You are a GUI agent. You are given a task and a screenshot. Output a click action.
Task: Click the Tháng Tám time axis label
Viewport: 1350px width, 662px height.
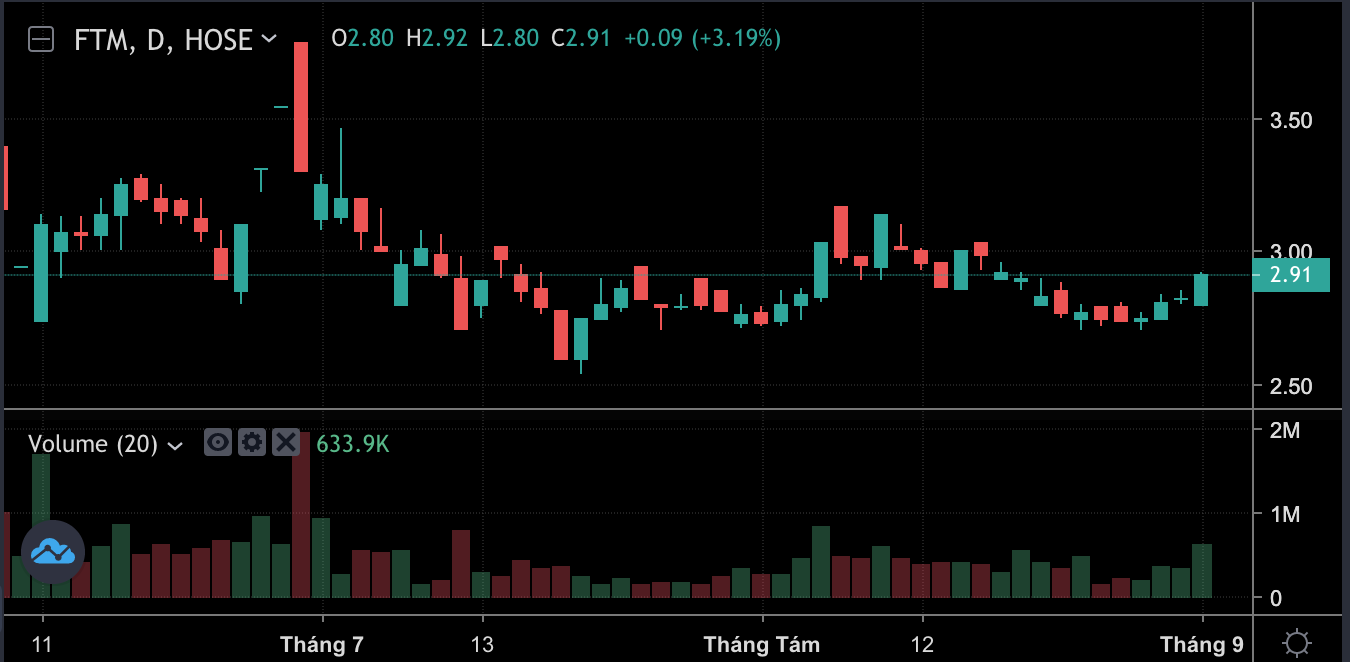point(762,644)
